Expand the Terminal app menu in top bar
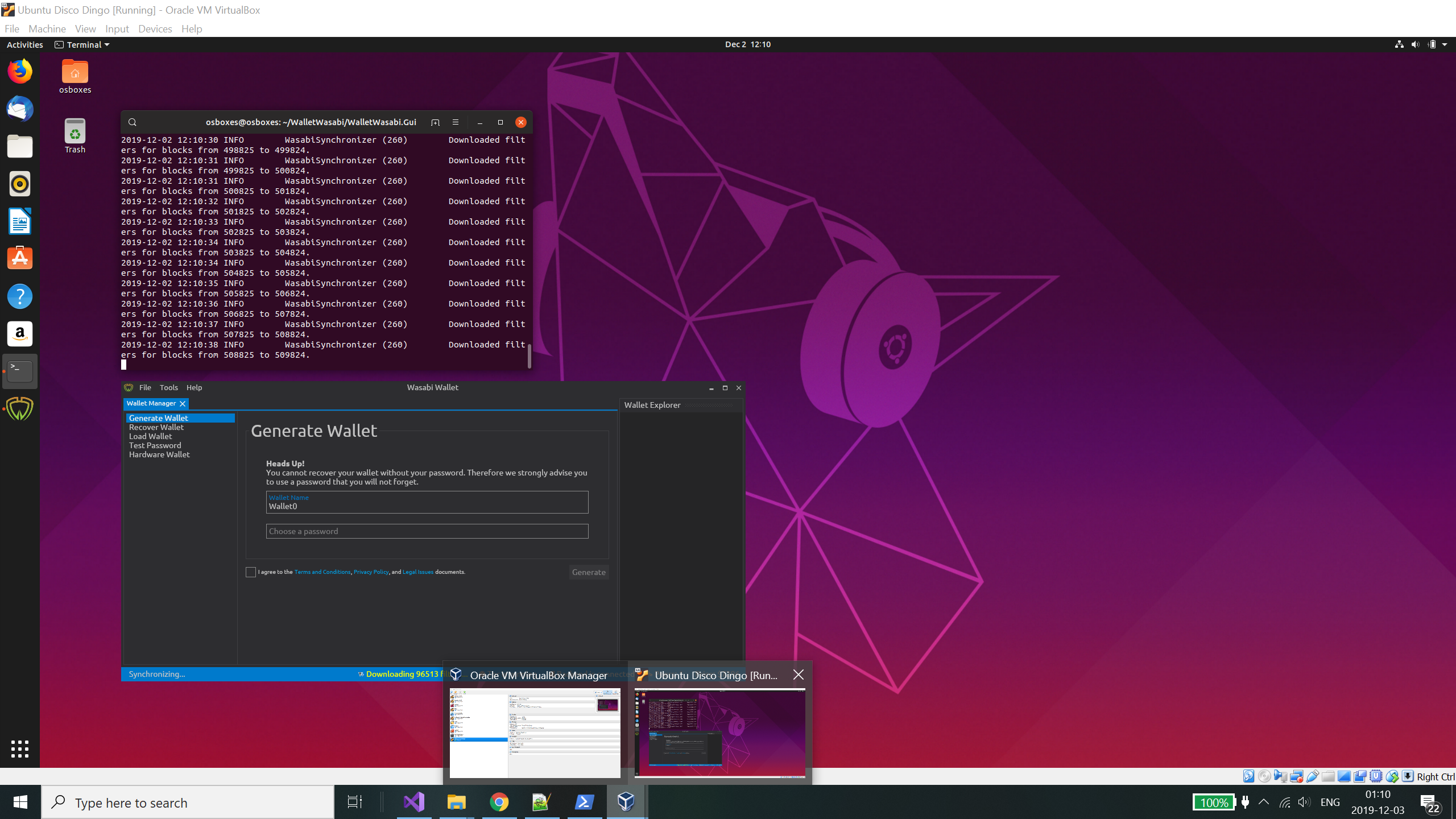 coord(83,44)
